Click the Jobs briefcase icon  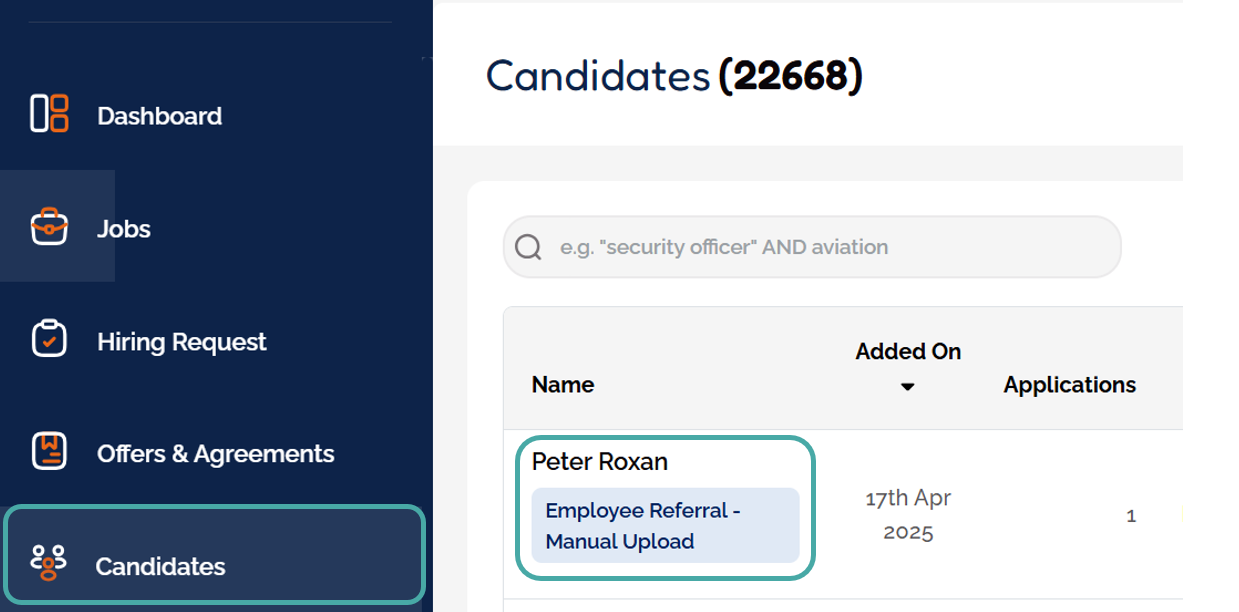point(49,227)
